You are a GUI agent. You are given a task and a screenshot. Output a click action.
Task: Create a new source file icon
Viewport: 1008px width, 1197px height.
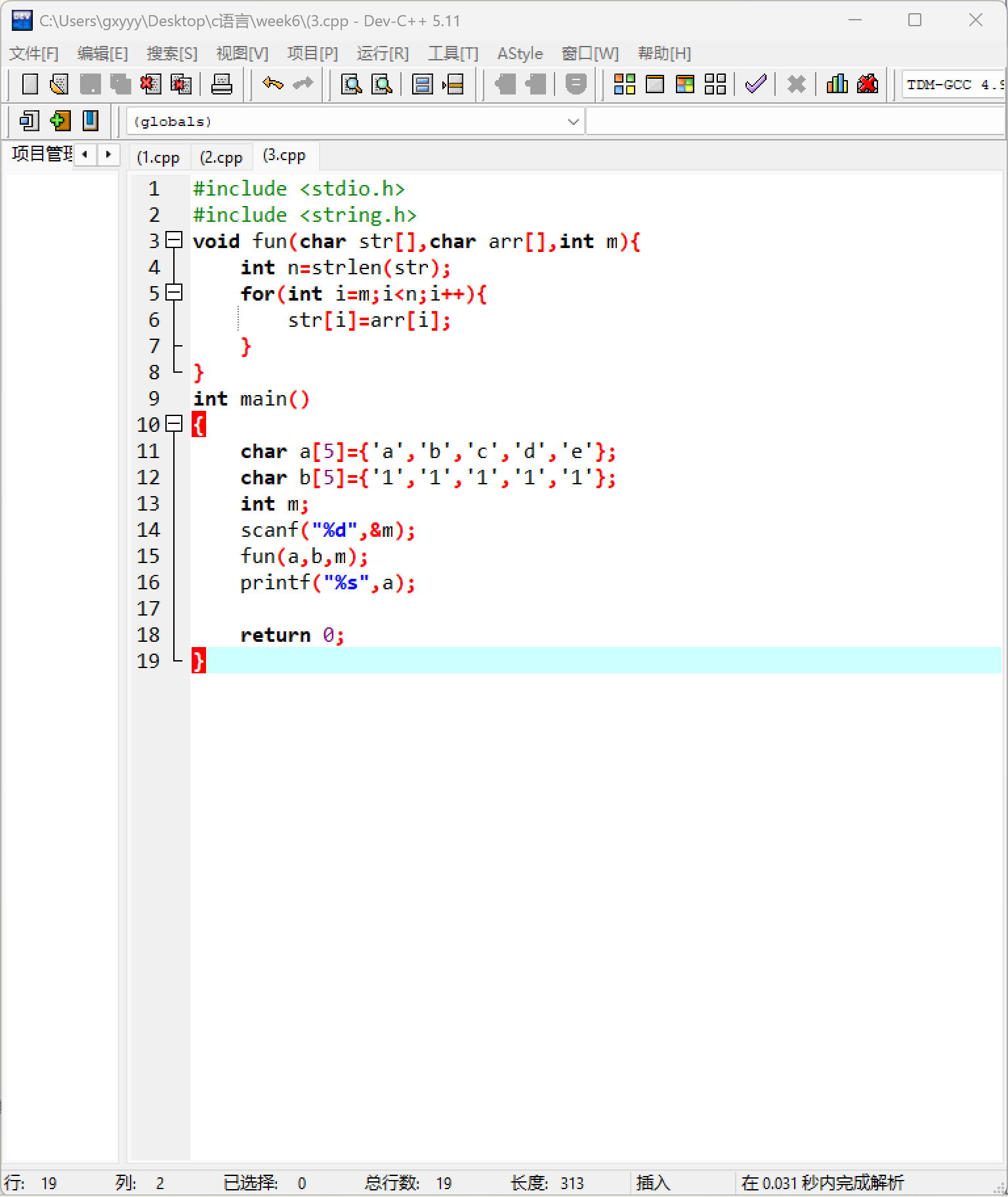[x=30, y=84]
